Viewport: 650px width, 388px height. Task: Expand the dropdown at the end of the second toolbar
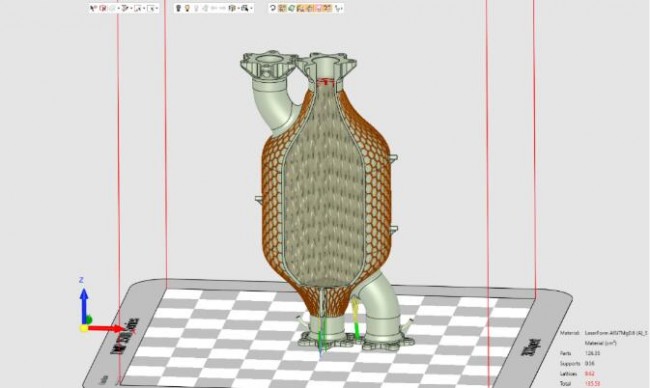(252, 8)
